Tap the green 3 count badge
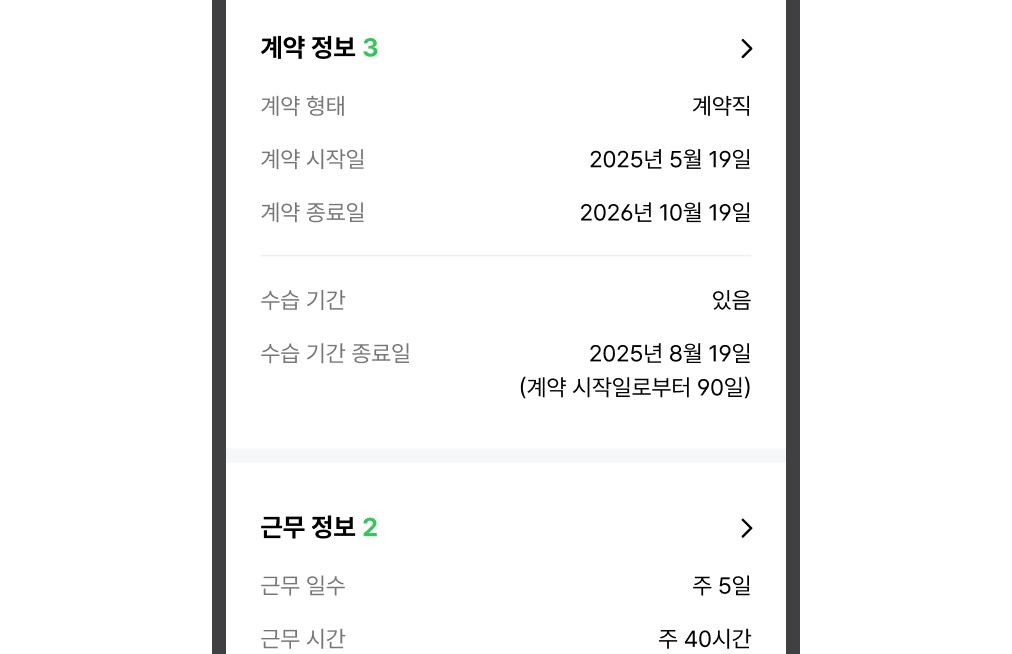The width and height of the screenshot is (1012, 654). click(x=370, y=48)
